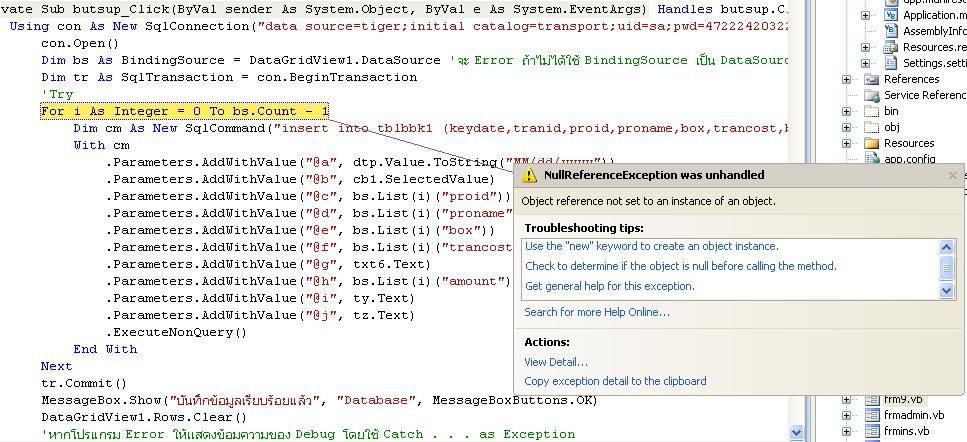This screenshot has width=967, height=442.
Task: Click the '@b' cb1.SelectedValue parameter line
Action: point(300,179)
